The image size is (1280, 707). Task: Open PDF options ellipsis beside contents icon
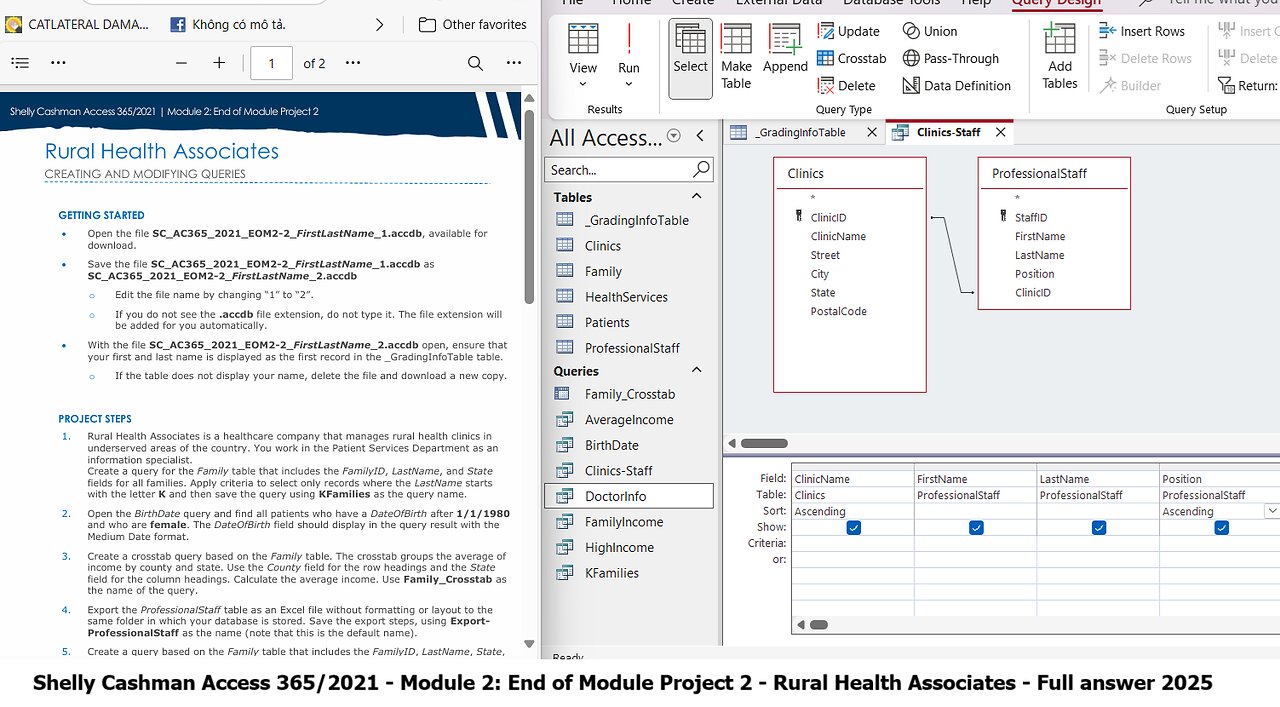[58, 63]
